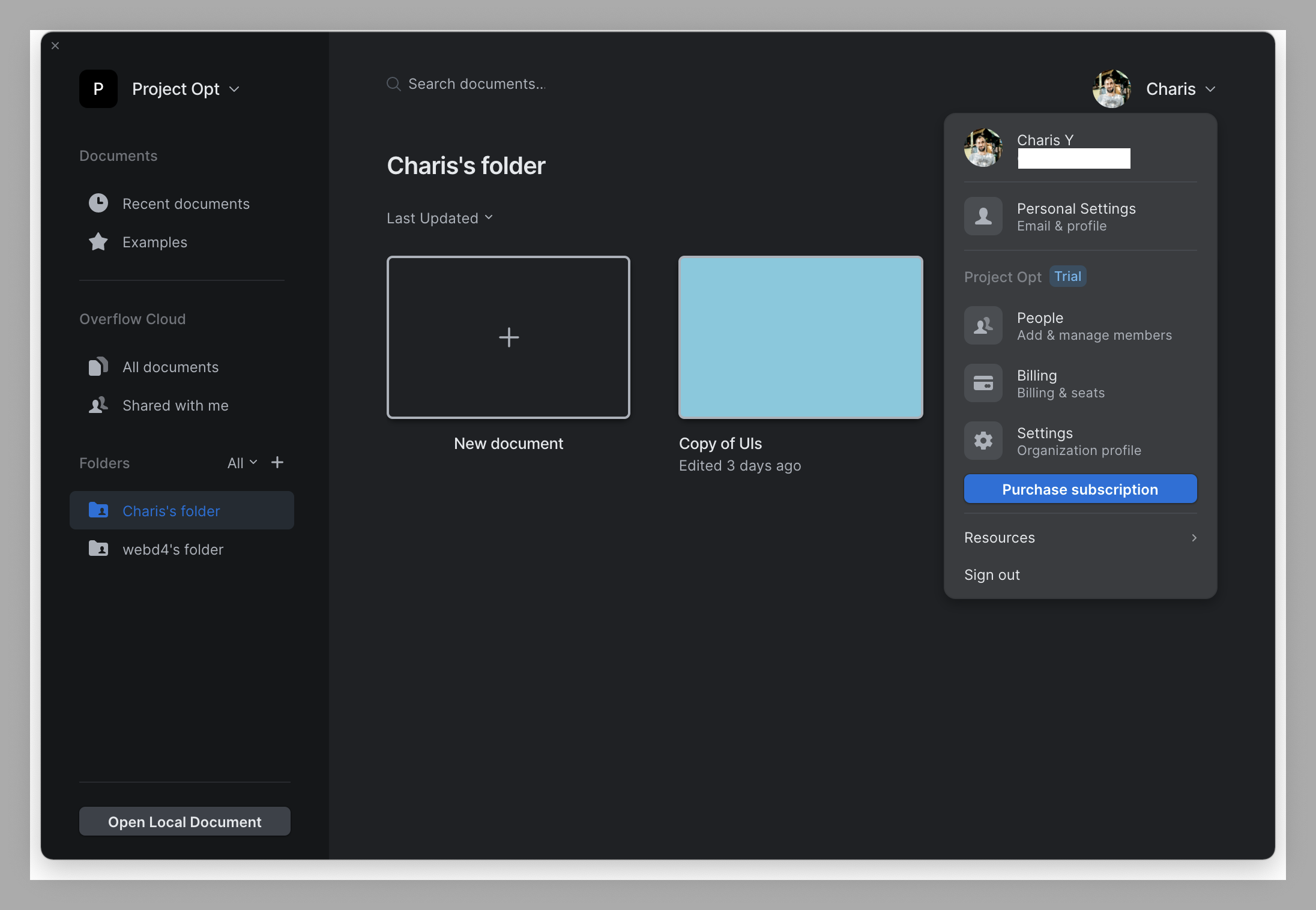Click the Examples star icon
Viewport: 1316px width, 910px height.
[98, 241]
